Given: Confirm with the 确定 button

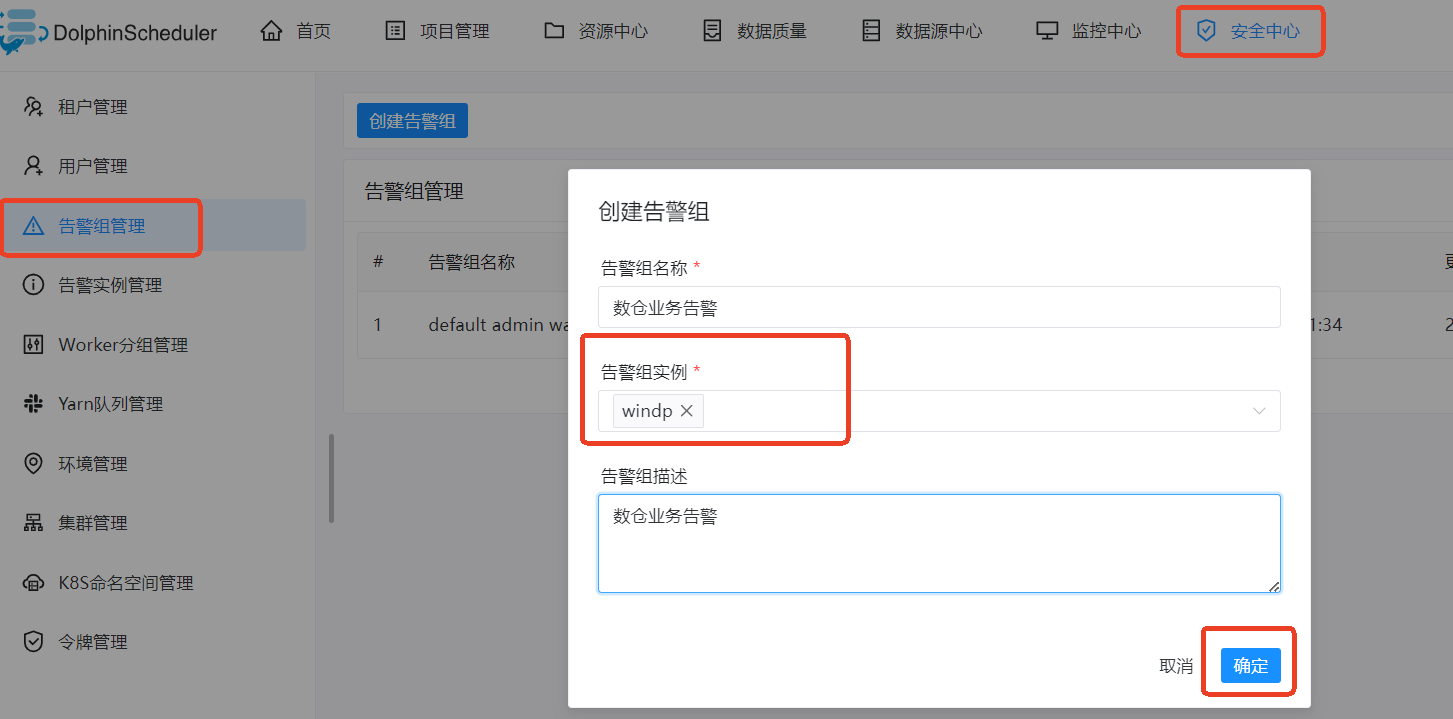Looking at the screenshot, I should (x=1250, y=666).
